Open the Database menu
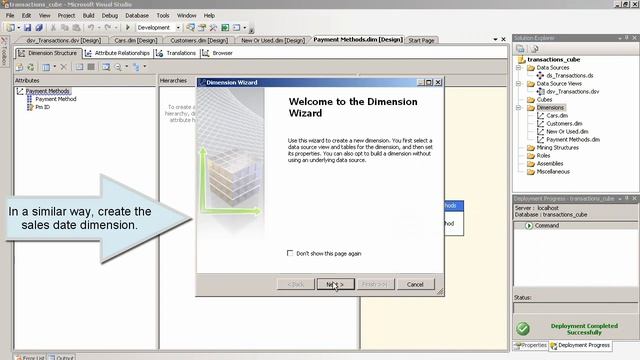This screenshot has width=640, height=360. click(x=137, y=16)
